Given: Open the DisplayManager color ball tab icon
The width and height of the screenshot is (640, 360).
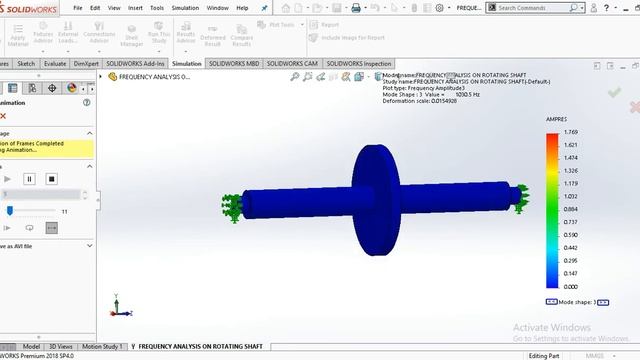Looking at the screenshot, I should click(x=72, y=88).
